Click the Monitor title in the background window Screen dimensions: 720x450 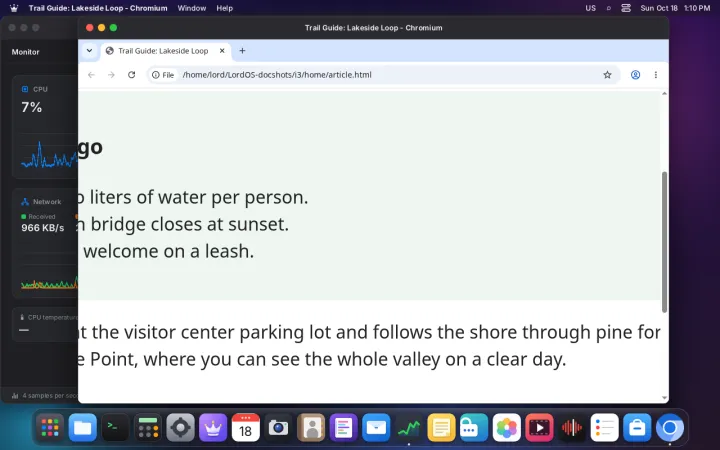25,52
